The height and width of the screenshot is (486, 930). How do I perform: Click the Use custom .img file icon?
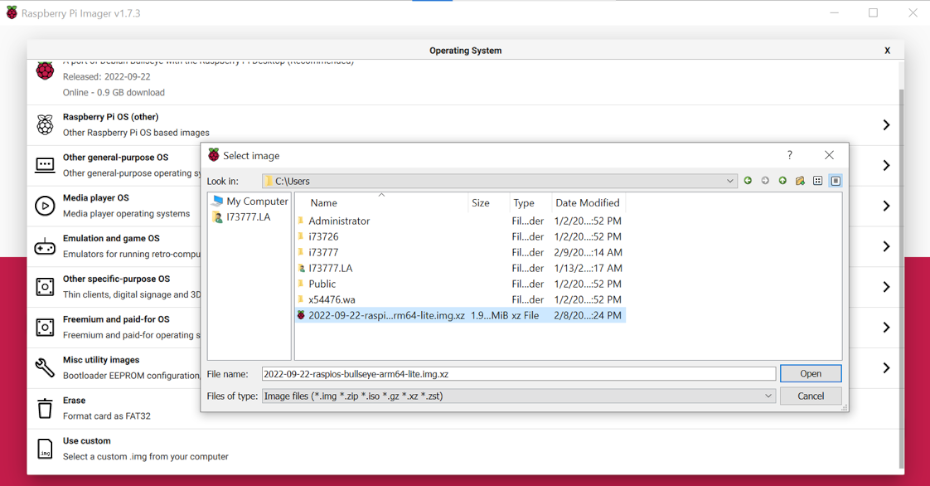(45, 449)
